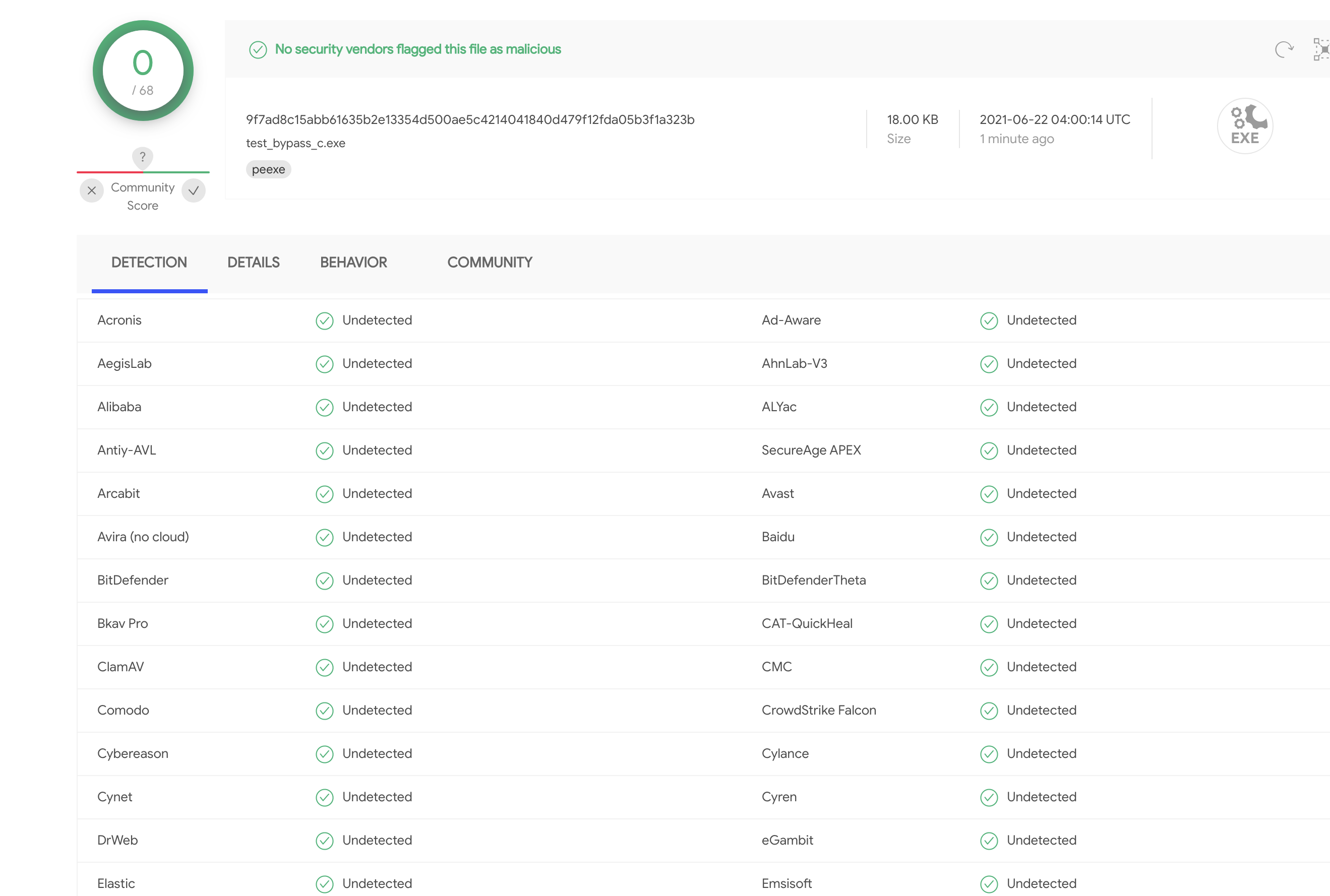Click the ALYac vendor name
This screenshot has width=1330, height=896.
click(x=778, y=407)
